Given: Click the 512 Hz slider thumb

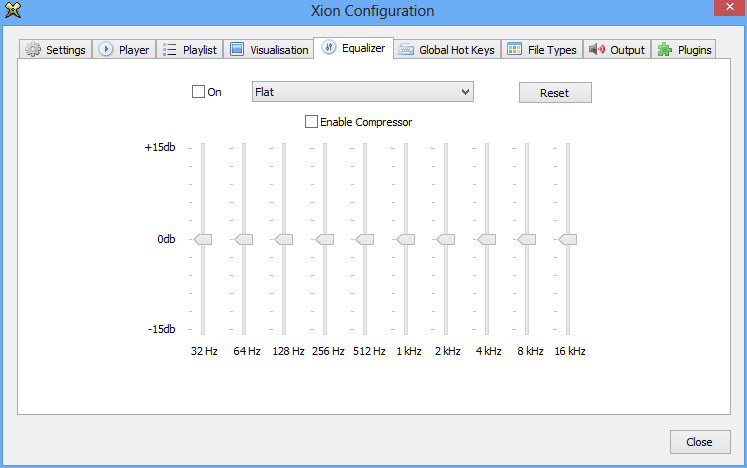Looking at the screenshot, I should 365,239.
